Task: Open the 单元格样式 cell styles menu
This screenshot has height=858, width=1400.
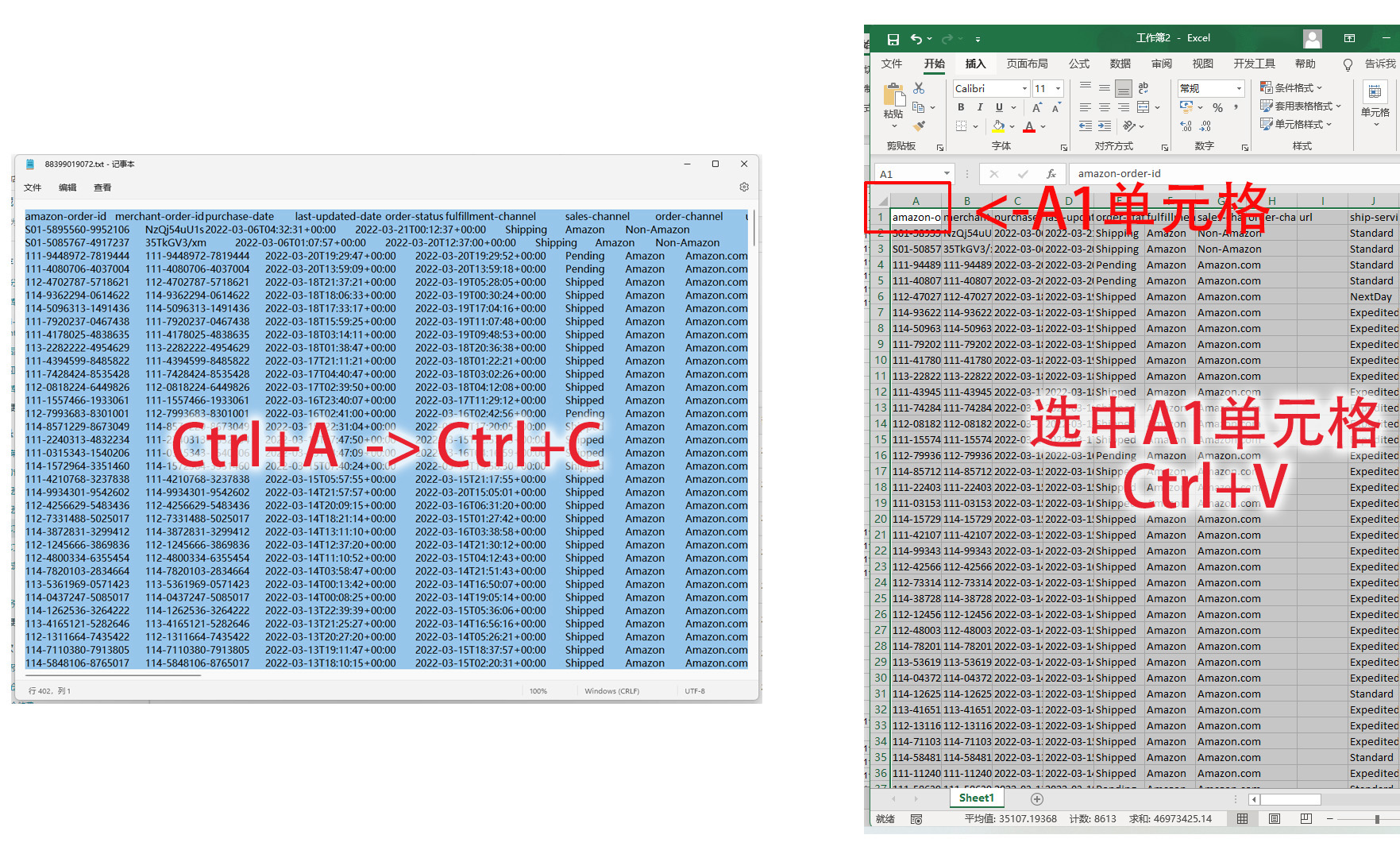Action: [x=1296, y=125]
